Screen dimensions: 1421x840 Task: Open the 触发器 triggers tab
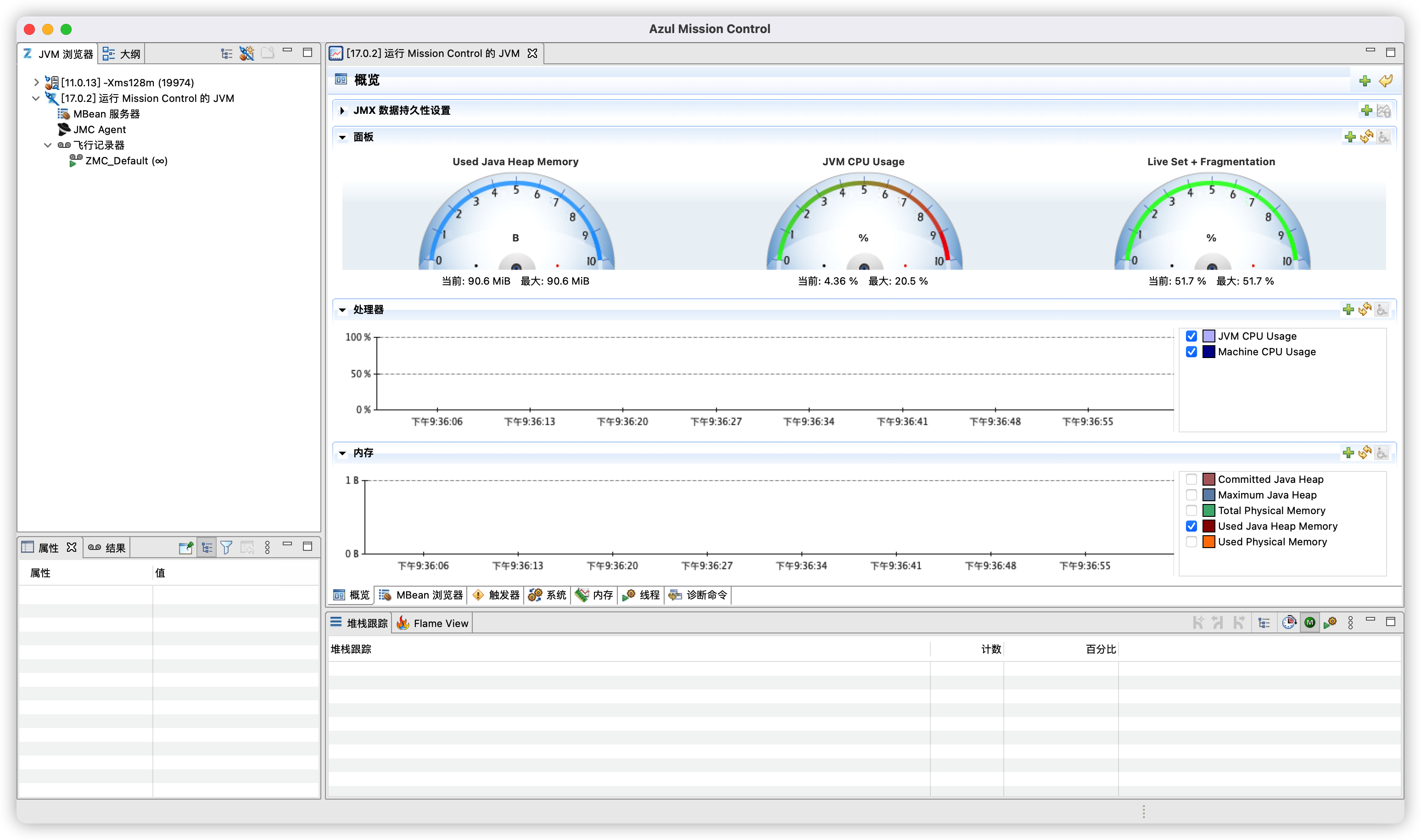pyautogui.click(x=496, y=595)
